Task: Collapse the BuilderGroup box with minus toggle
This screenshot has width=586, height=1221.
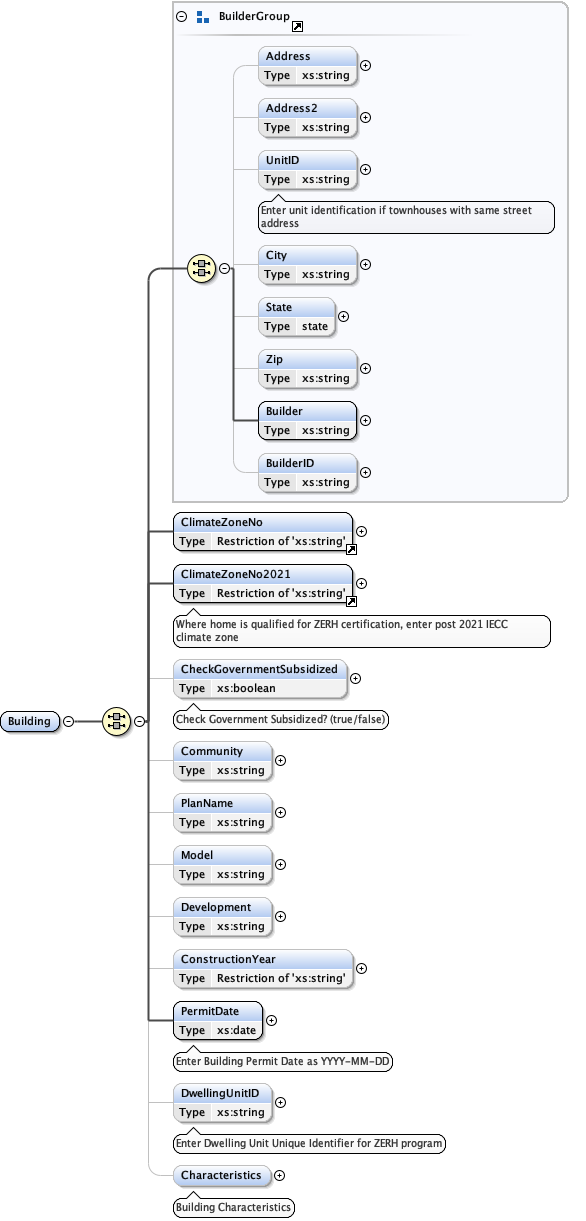Action: 181,17
